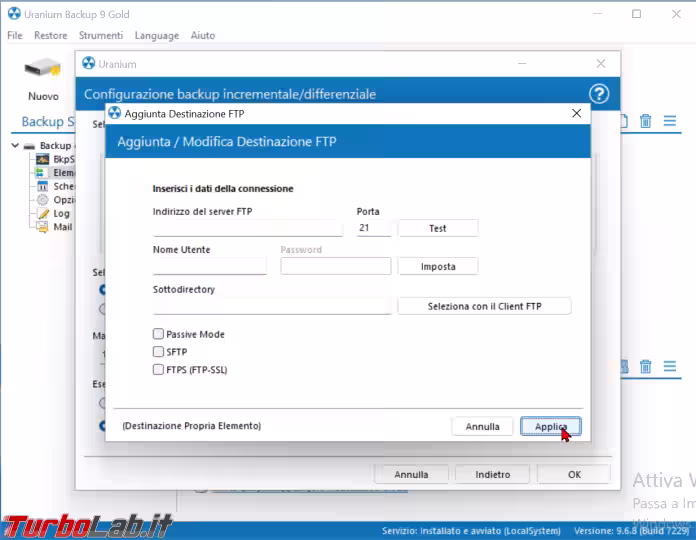
Task: Click Annulla in the FTP destination dialog
Action: (x=482, y=426)
